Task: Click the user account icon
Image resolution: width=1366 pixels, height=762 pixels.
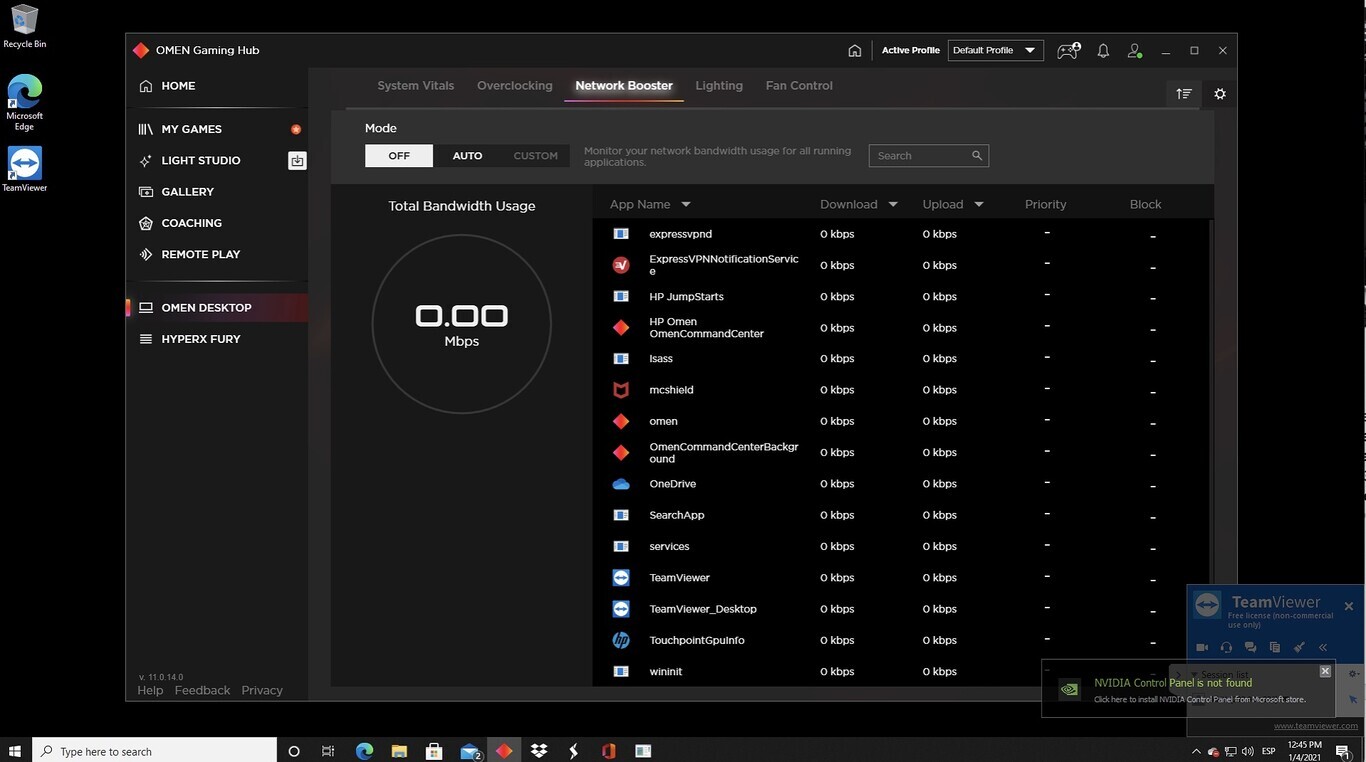Action: [x=1135, y=50]
